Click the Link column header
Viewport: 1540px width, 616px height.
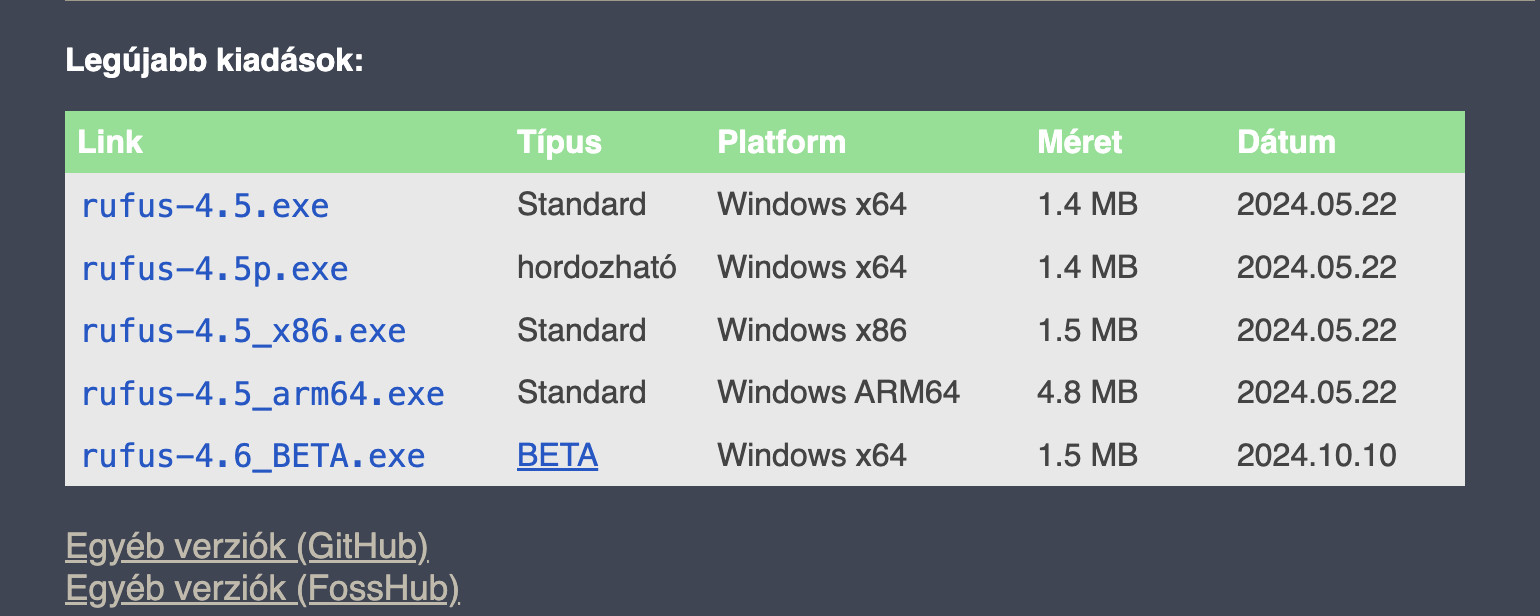tap(110, 142)
